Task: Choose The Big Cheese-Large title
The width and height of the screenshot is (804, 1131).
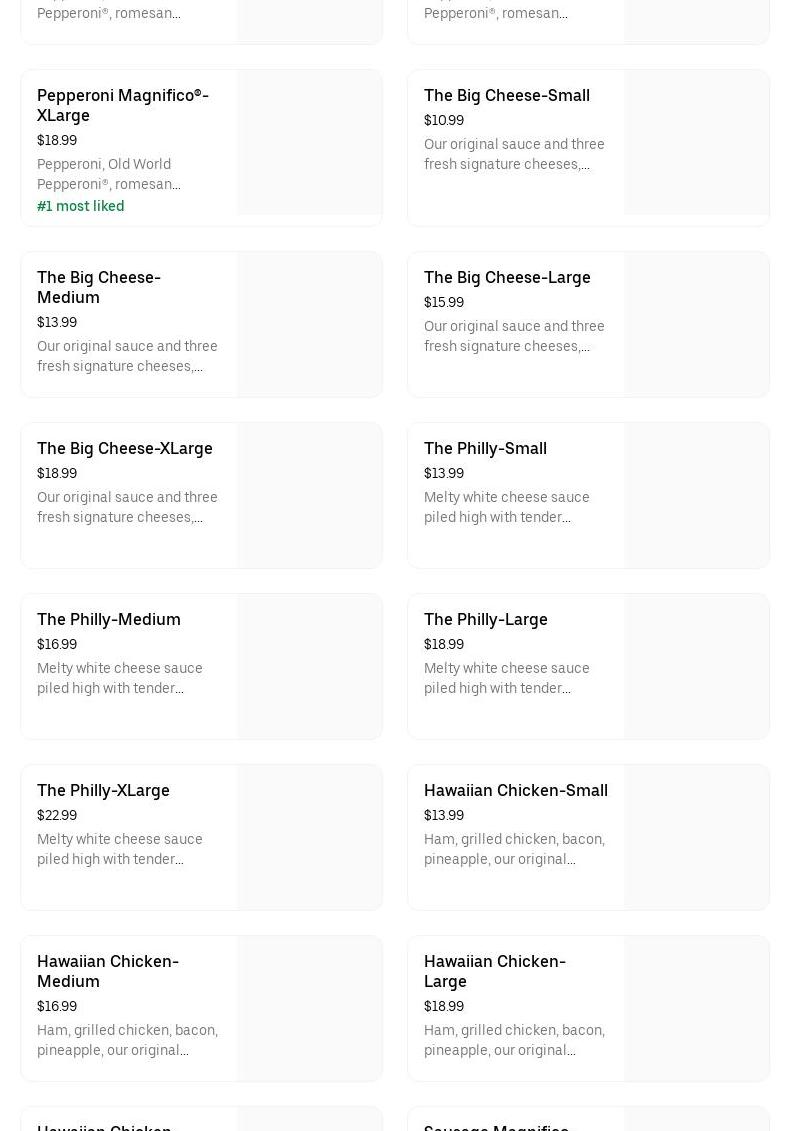Action: (507, 278)
